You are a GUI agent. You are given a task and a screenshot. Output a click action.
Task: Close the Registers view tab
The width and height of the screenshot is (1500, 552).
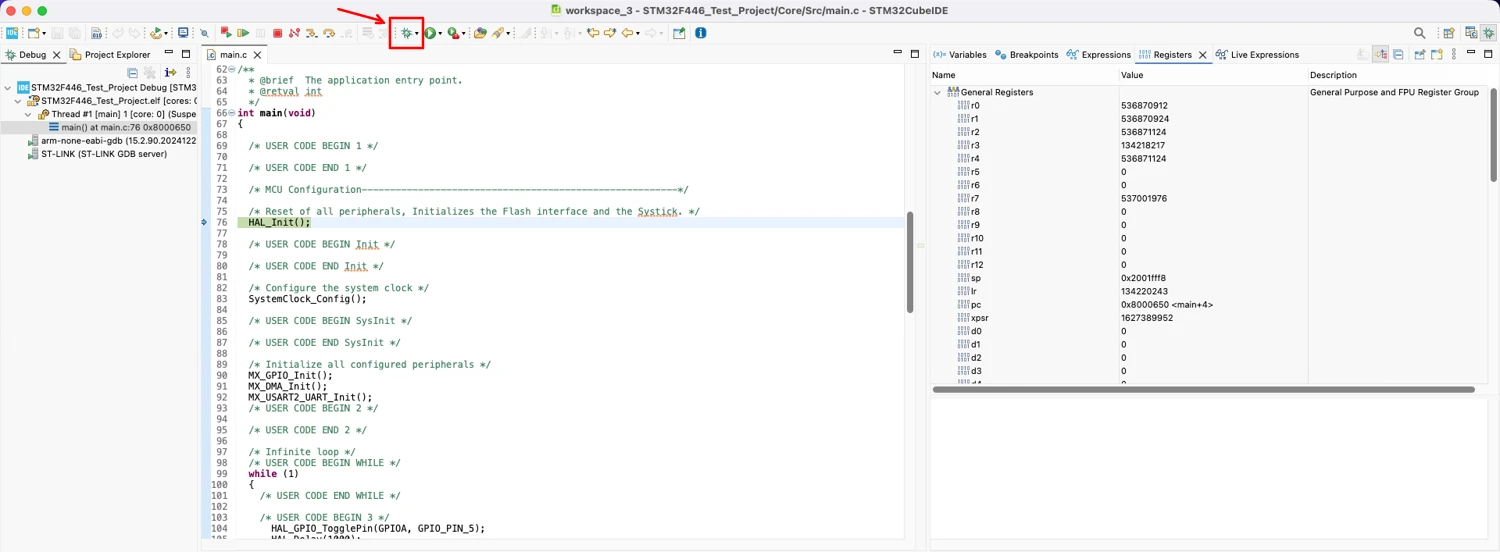click(x=1203, y=55)
